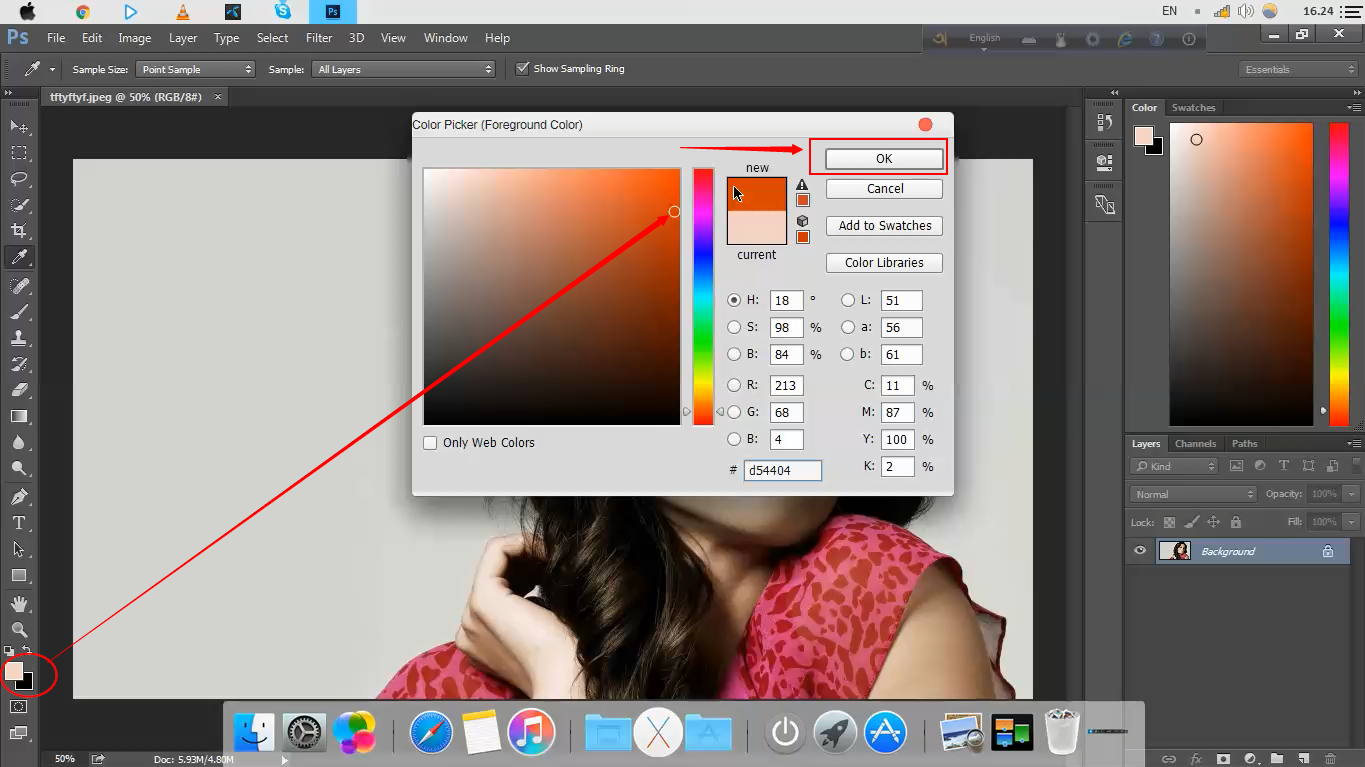Hide the Background layer eye icon

1140,551
